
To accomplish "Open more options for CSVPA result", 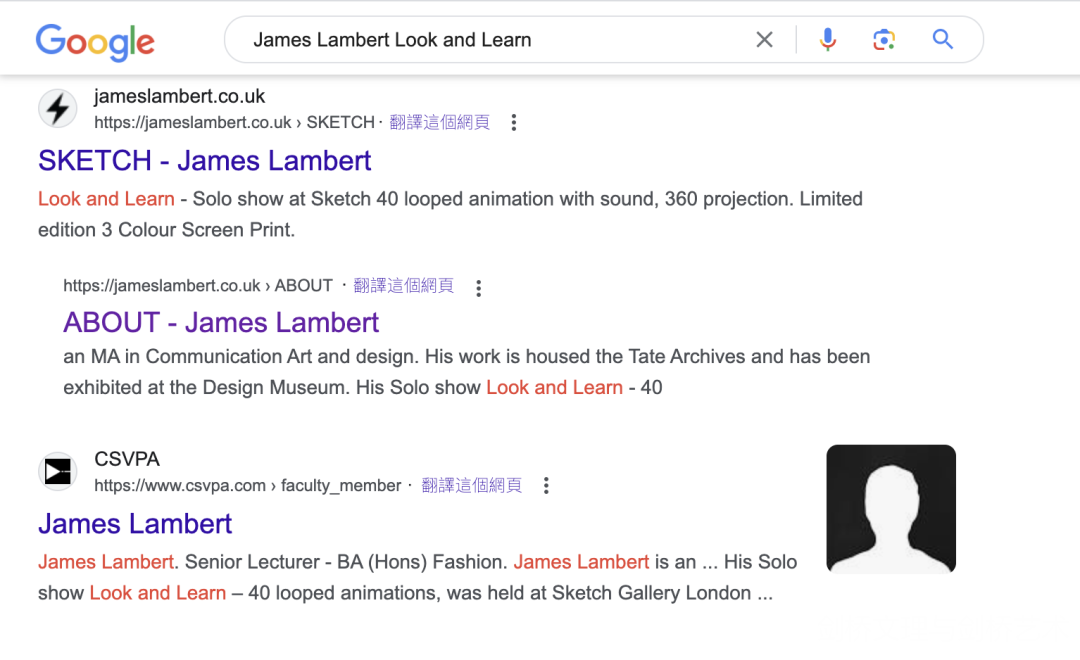I will (546, 486).
